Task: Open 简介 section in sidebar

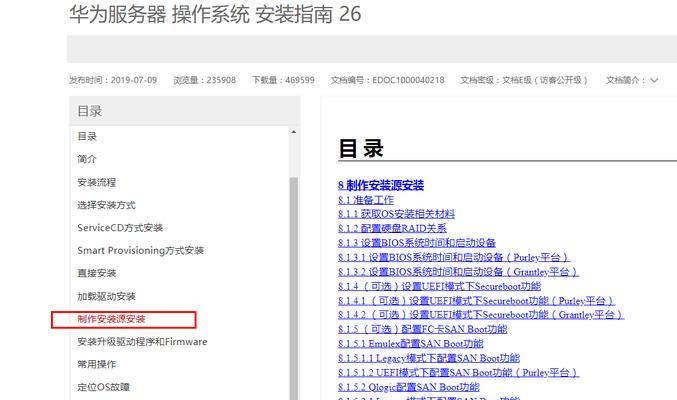Action: [87, 159]
